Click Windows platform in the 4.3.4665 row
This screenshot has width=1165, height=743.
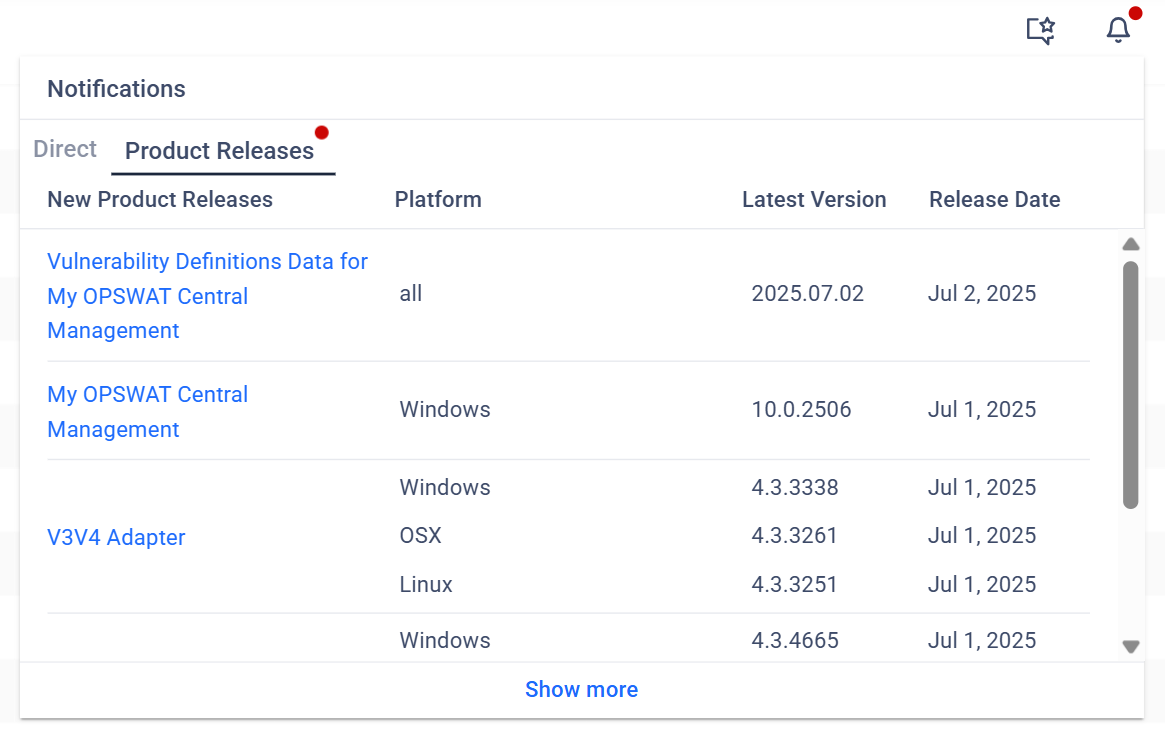[x=445, y=640]
